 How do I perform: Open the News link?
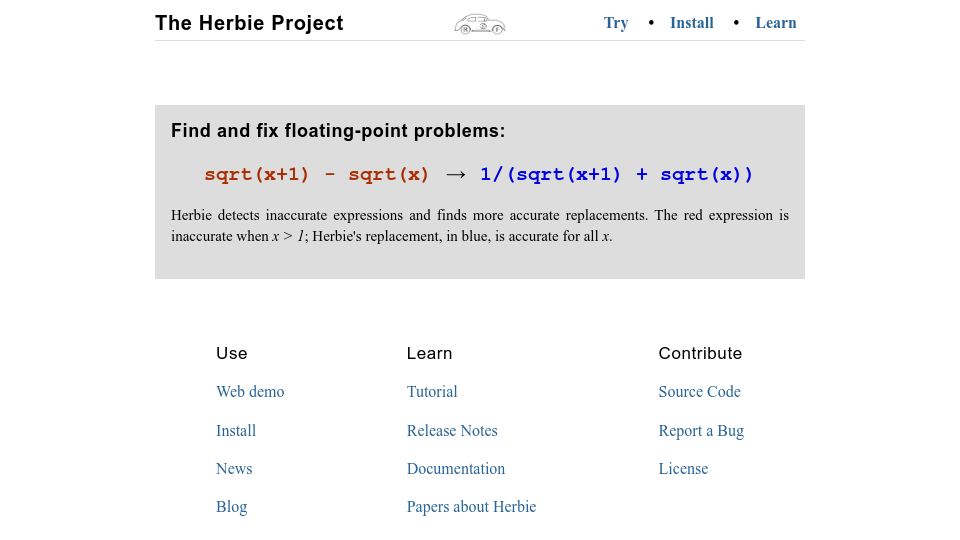point(234,469)
